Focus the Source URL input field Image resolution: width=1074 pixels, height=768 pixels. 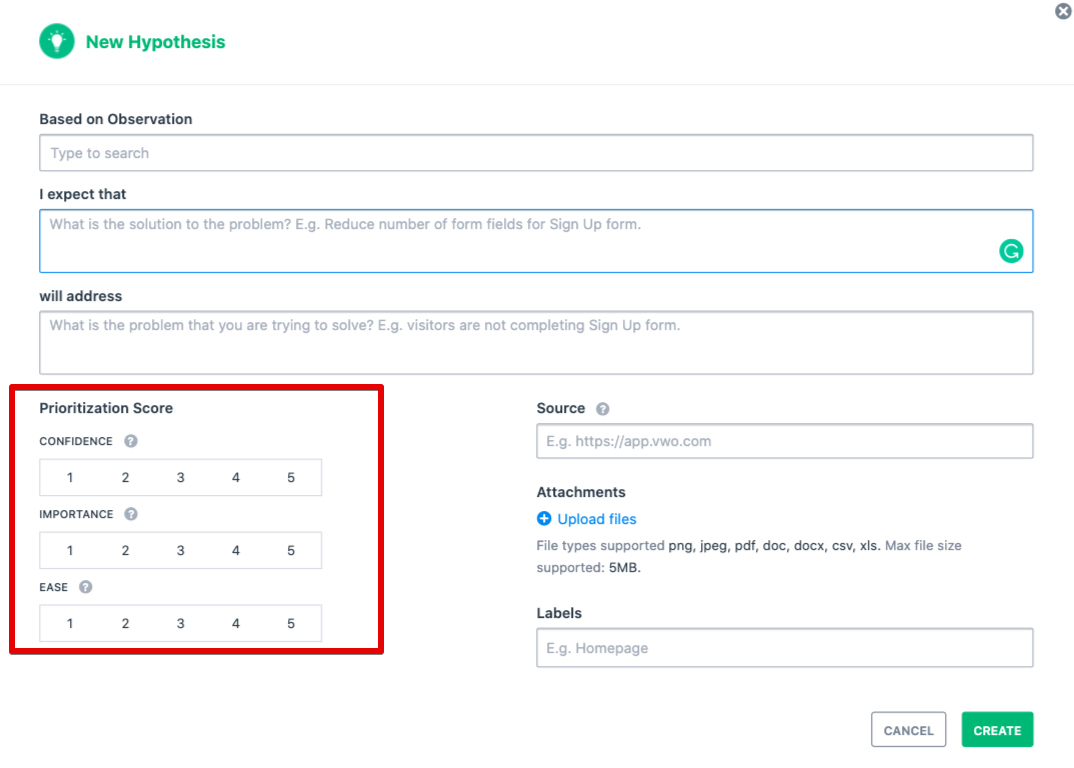tap(785, 441)
